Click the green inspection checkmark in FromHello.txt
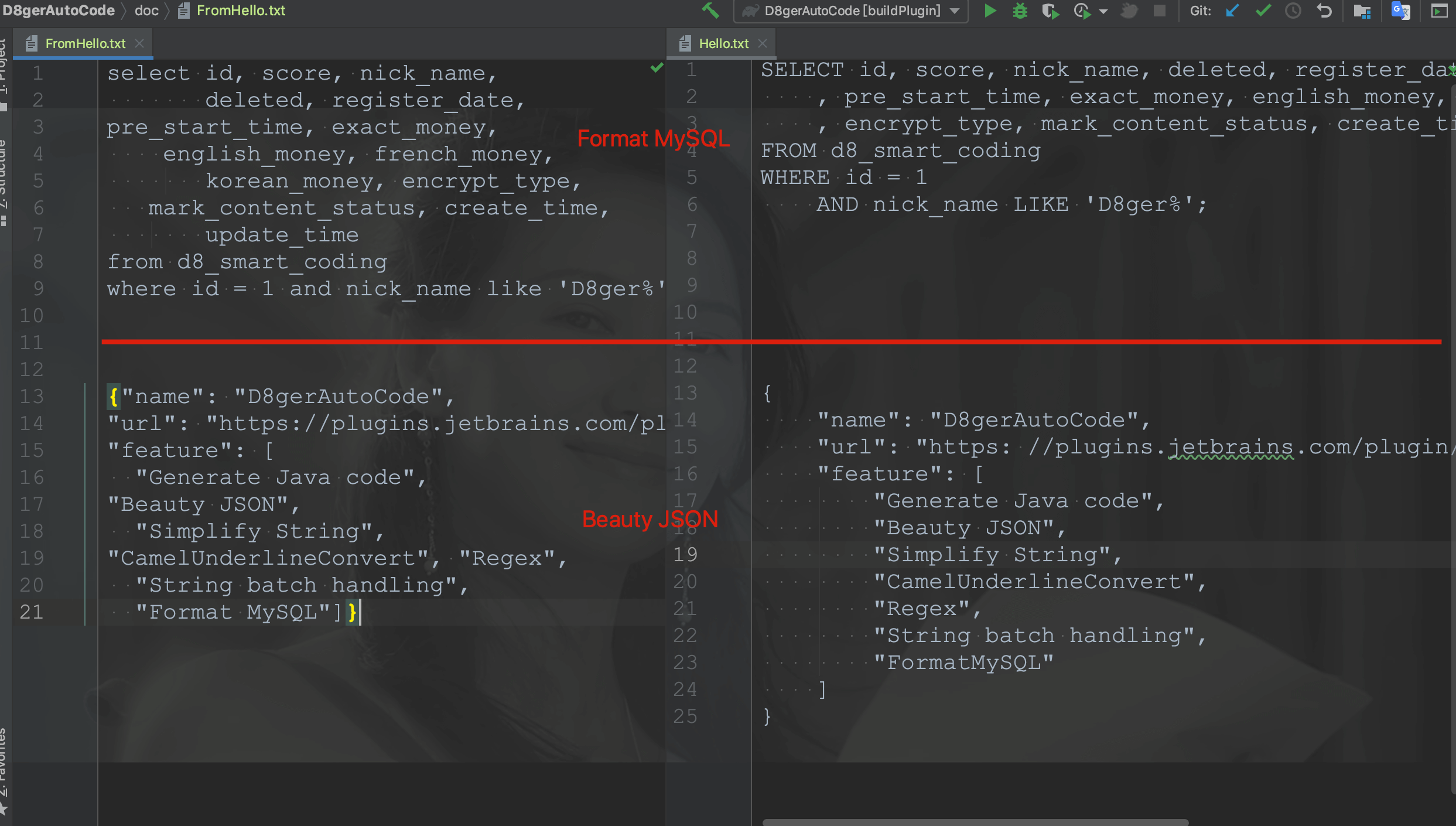The width and height of the screenshot is (1456, 826). pos(657,68)
